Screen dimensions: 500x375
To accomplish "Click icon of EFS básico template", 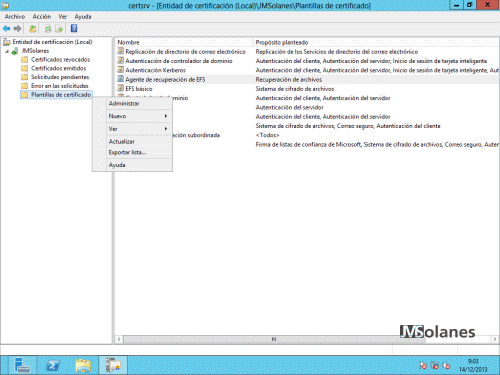I will coord(121,89).
